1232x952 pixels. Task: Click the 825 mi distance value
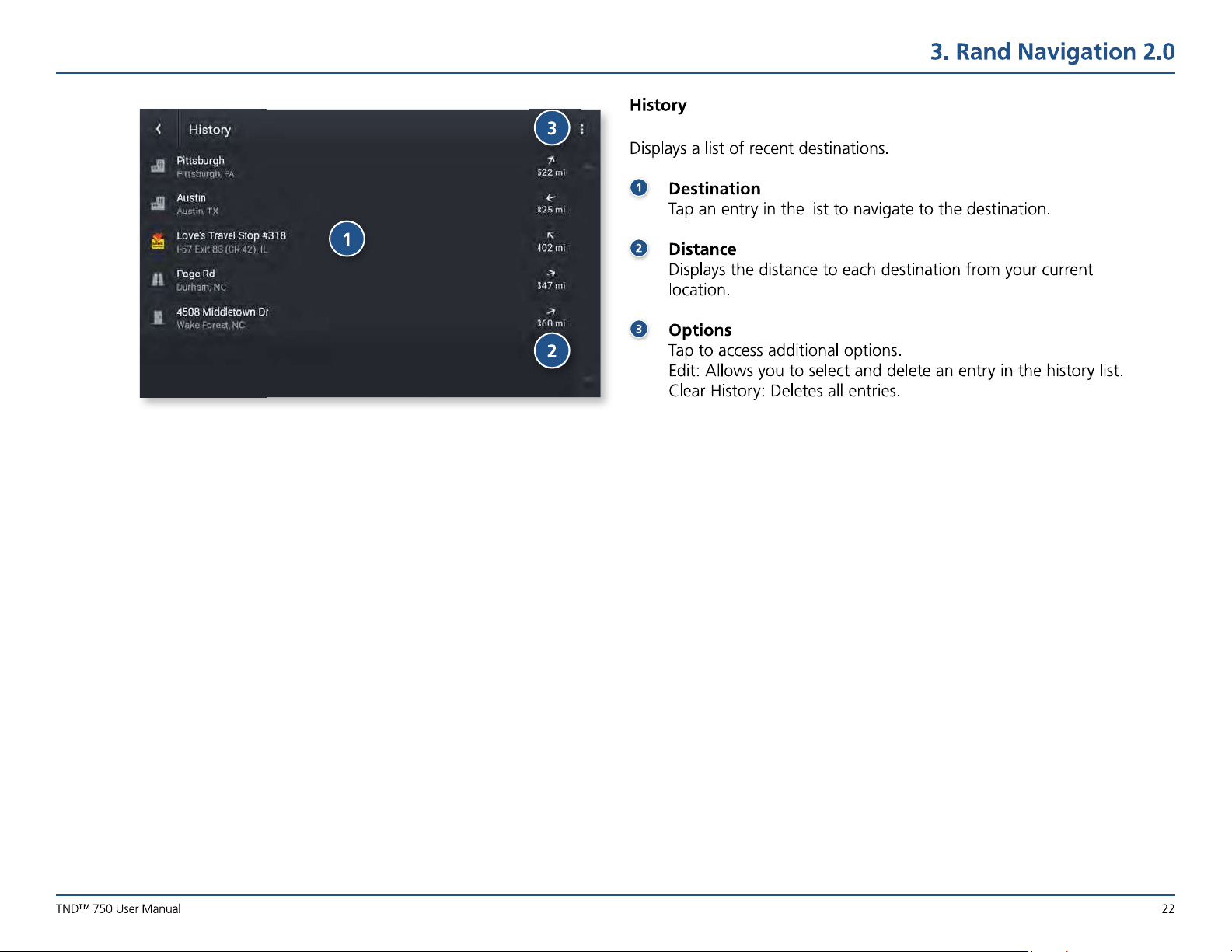click(551, 210)
